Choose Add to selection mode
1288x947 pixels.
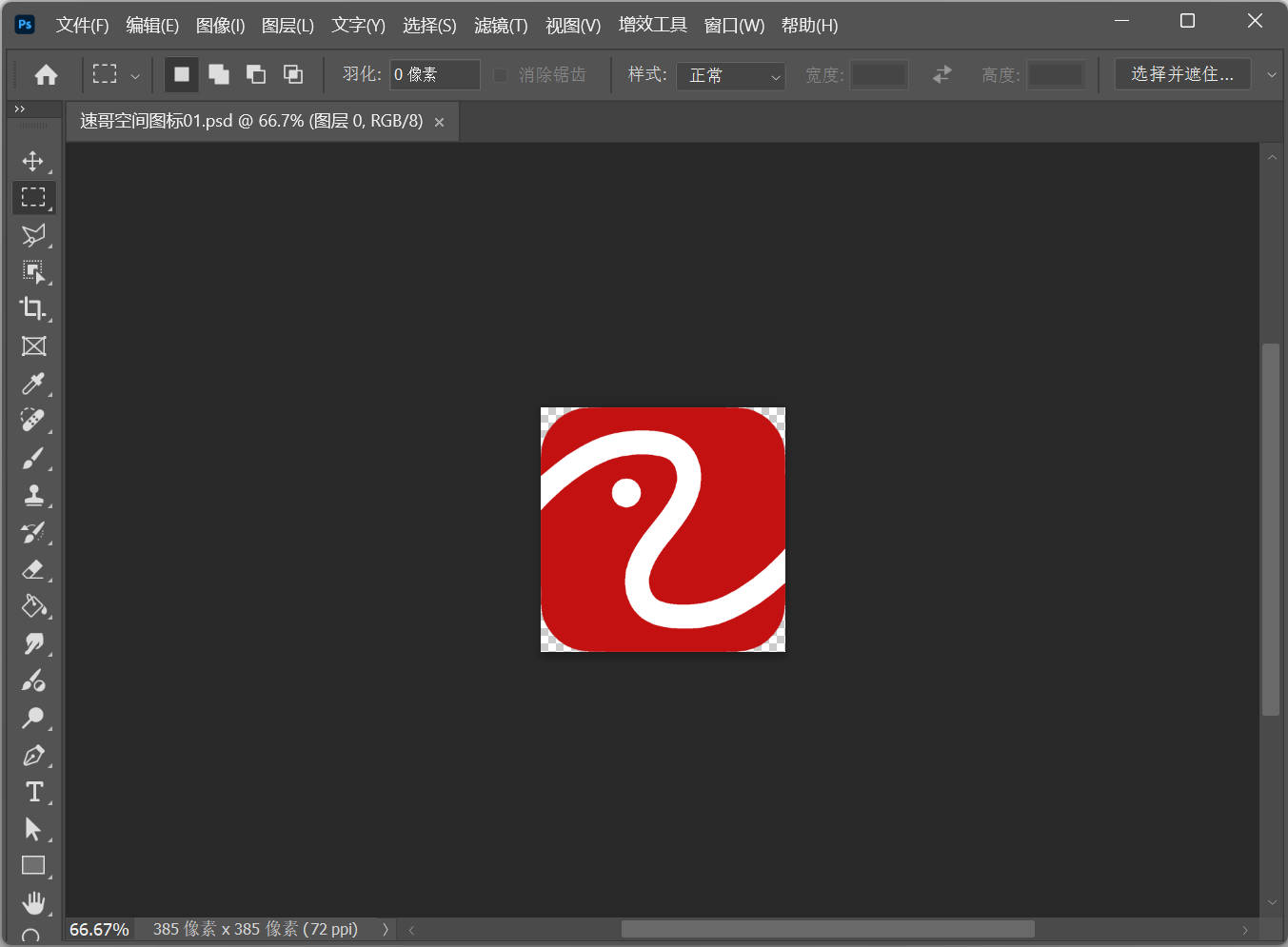(219, 74)
